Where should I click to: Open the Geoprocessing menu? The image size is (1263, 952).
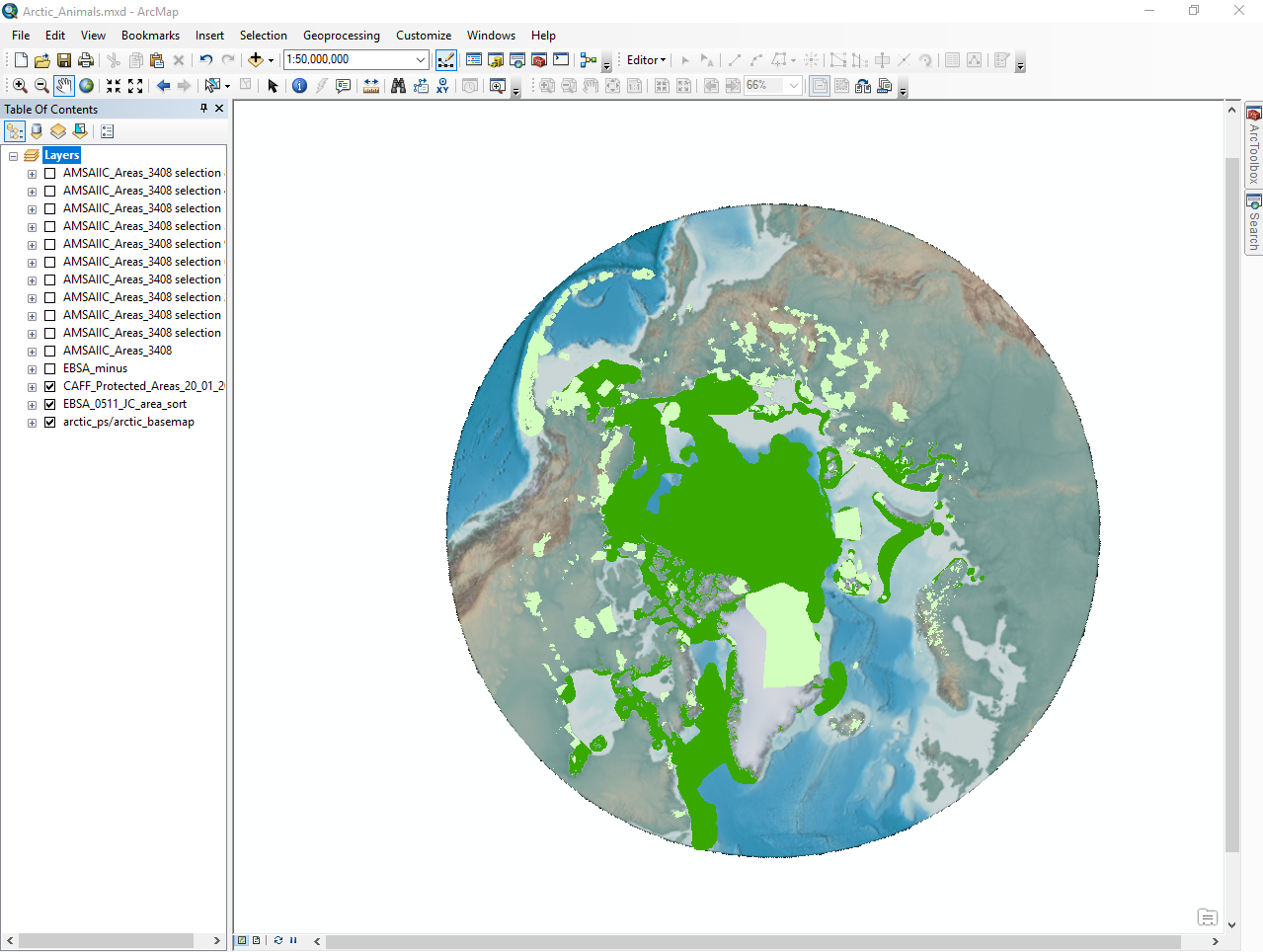pos(341,36)
